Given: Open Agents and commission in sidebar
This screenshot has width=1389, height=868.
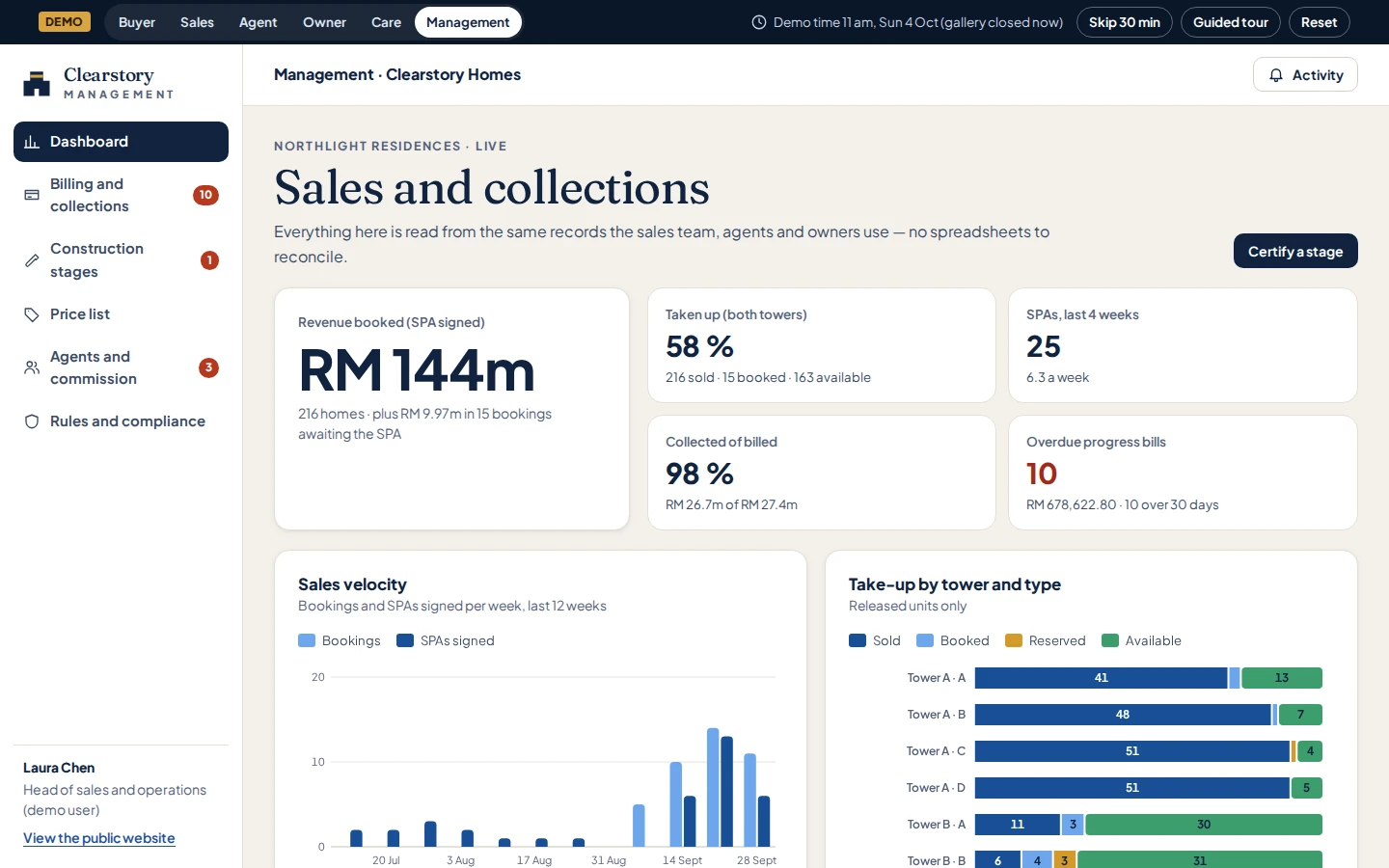Looking at the screenshot, I should click(121, 367).
